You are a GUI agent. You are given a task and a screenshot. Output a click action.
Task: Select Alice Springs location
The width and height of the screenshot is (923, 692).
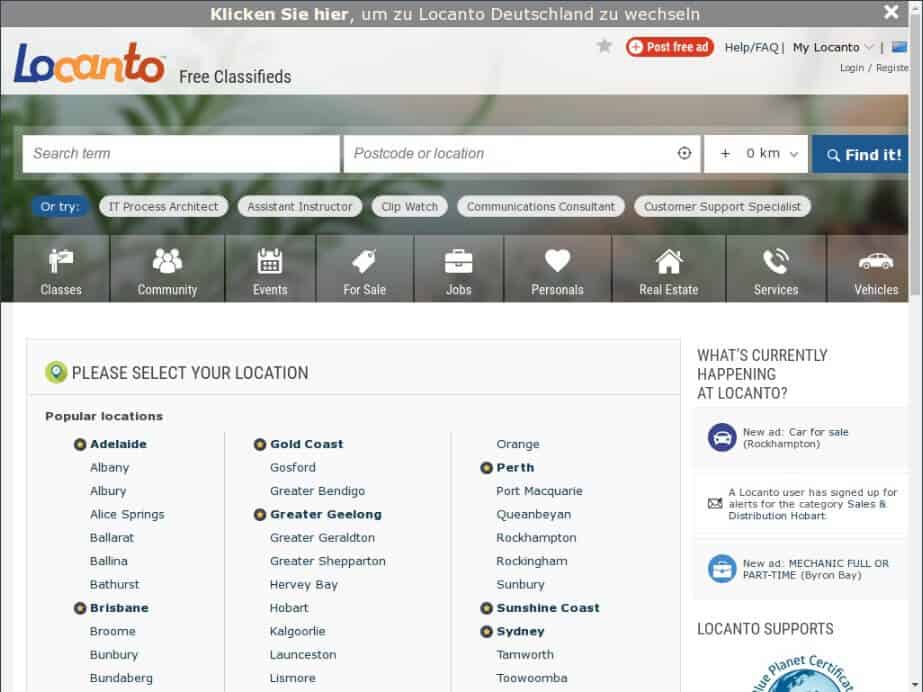point(127,515)
